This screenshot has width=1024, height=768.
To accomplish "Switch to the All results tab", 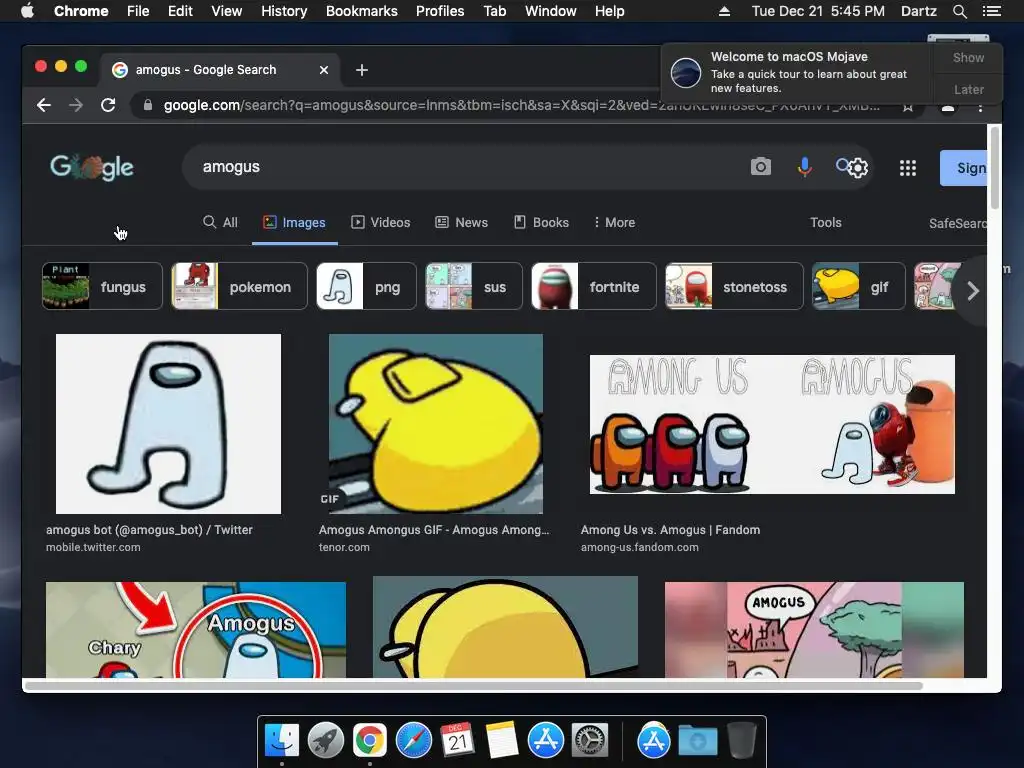I will point(220,223).
